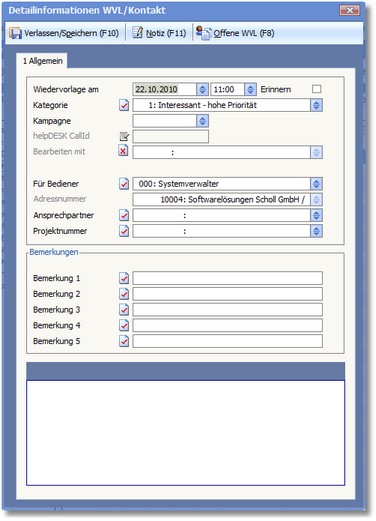Open the Notiz (F11) notepad icon
The height and width of the screenshot is (521, 376).
click(x=137, y=33)
